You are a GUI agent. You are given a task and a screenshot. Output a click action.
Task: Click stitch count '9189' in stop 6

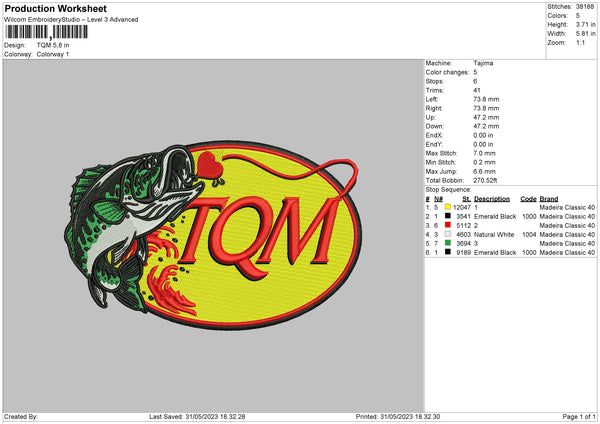tap(463, 253)
